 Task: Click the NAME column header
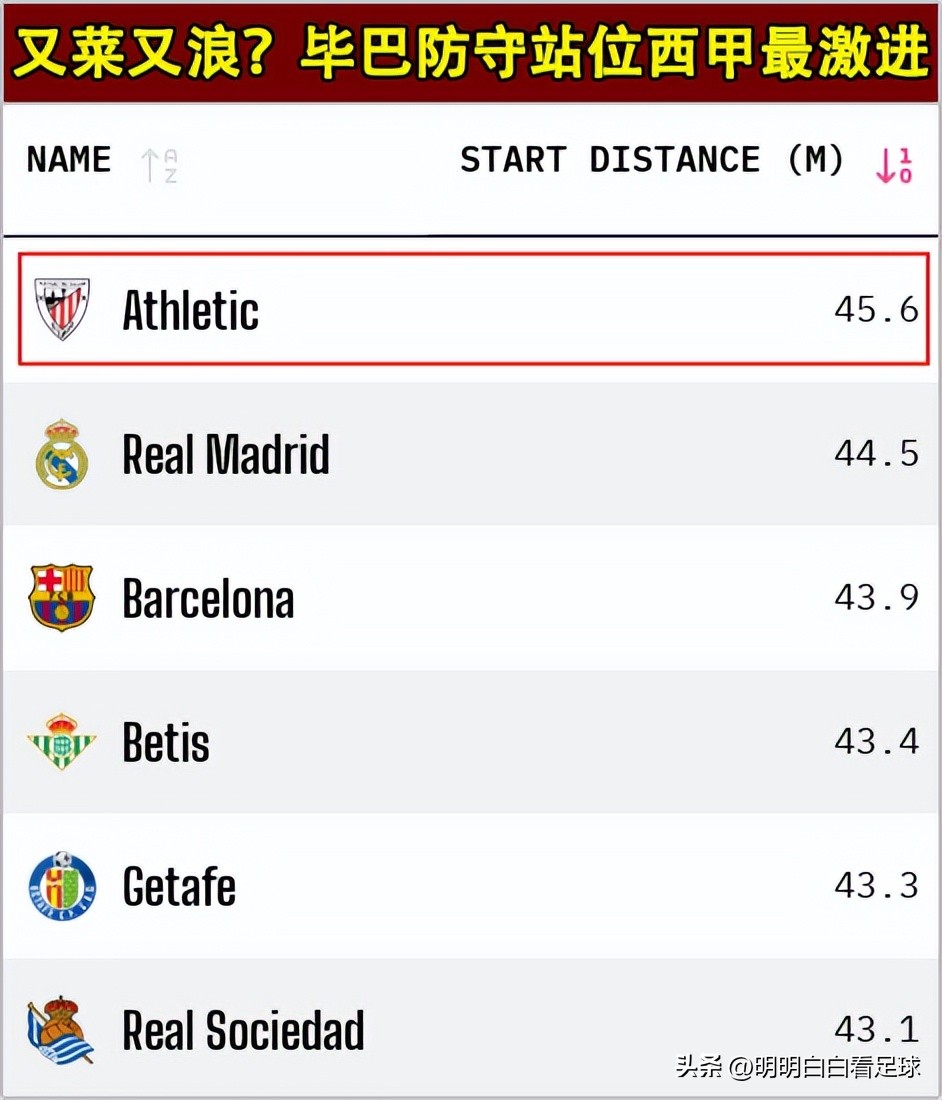click(69, 160)
